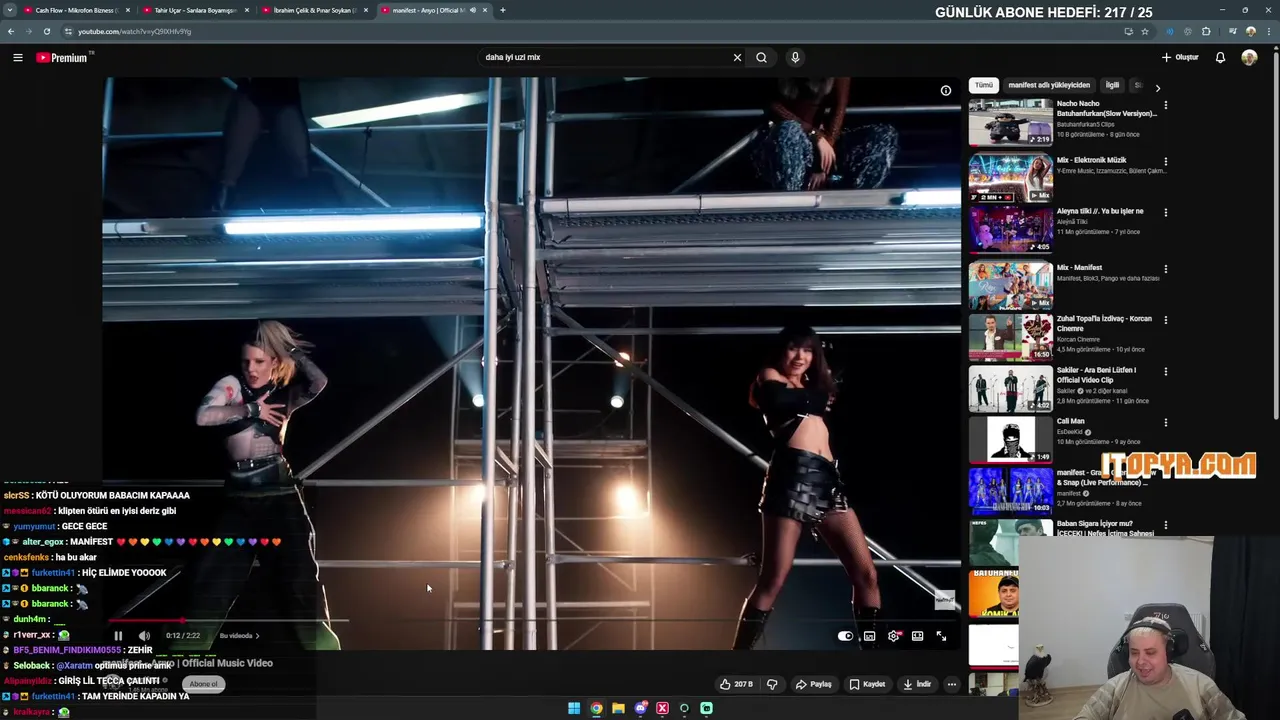Open options for Mix - Elektronik Müzik
The image size is (1280, 720).
1165,161
